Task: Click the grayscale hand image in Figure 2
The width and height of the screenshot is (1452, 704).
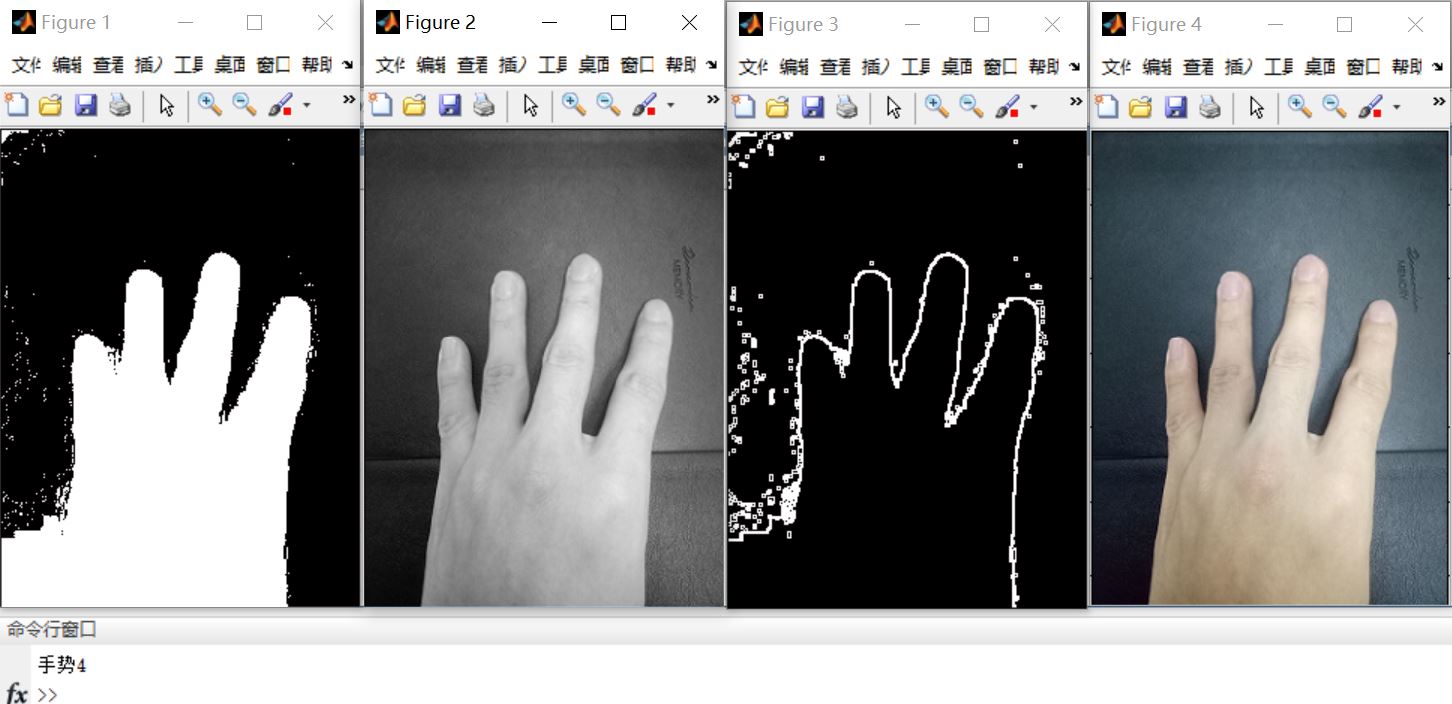Action: coord(544,368)
